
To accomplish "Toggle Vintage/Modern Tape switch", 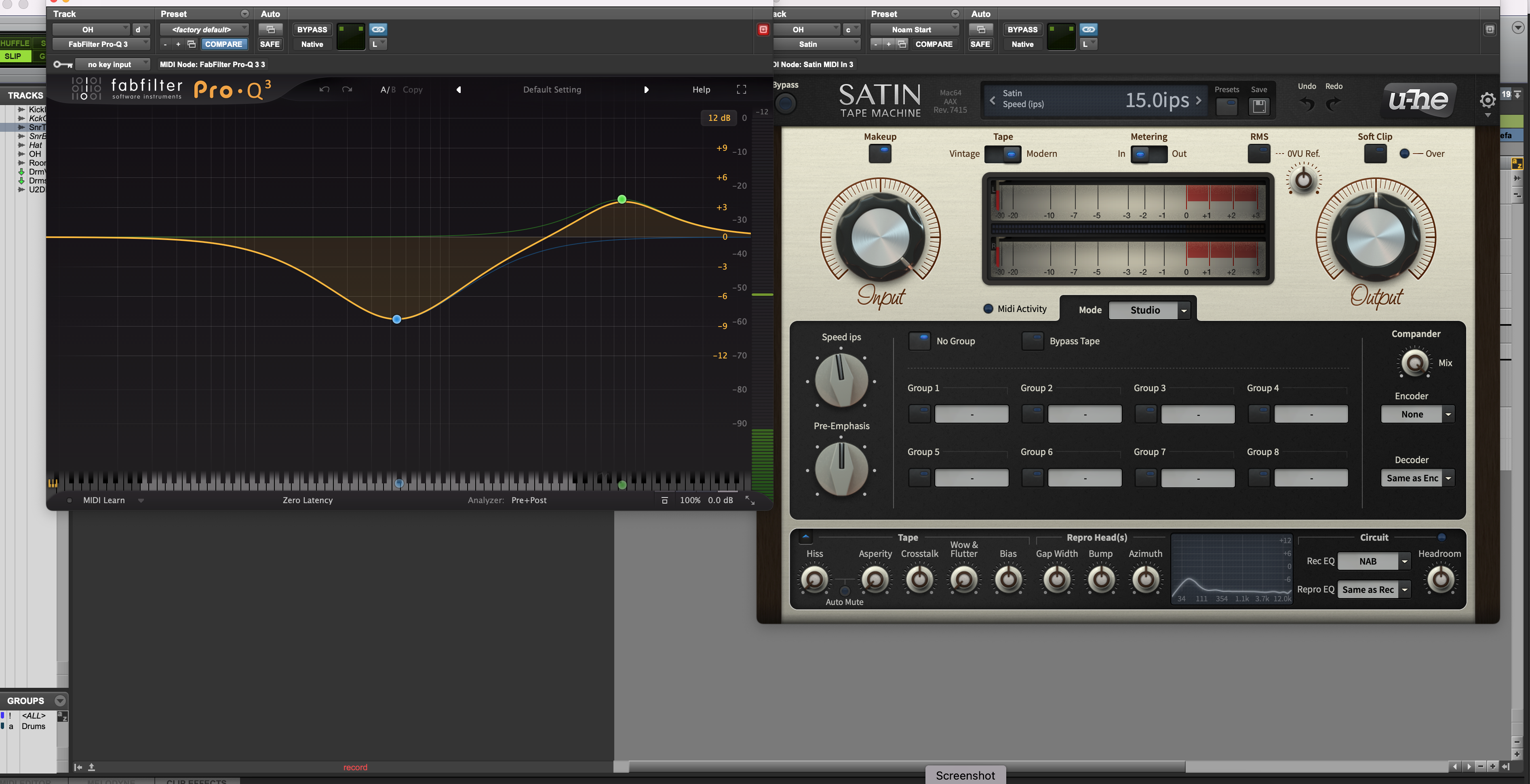I will point(1003,154).
